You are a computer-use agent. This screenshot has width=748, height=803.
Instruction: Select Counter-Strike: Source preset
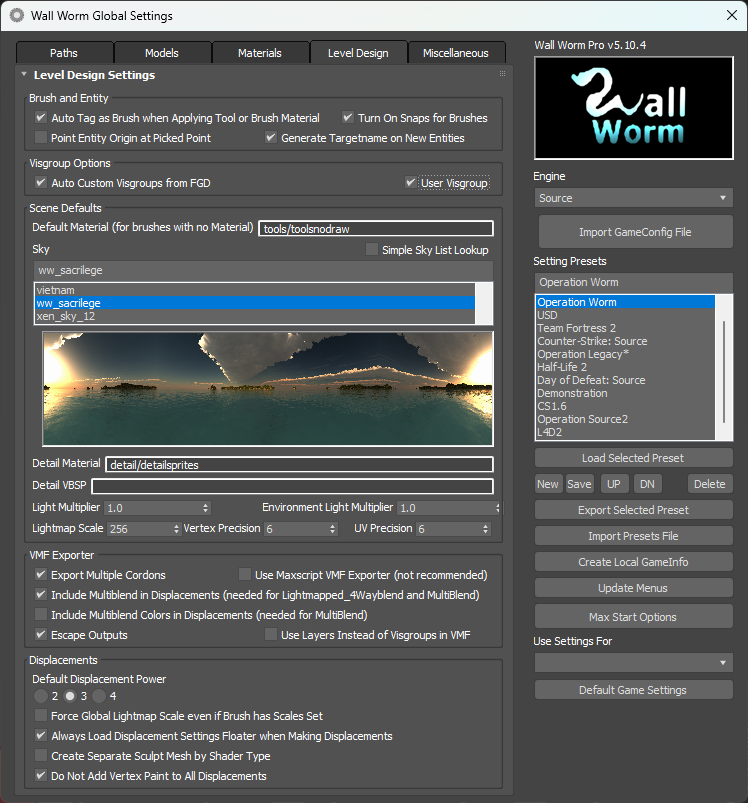pos(625,341)
